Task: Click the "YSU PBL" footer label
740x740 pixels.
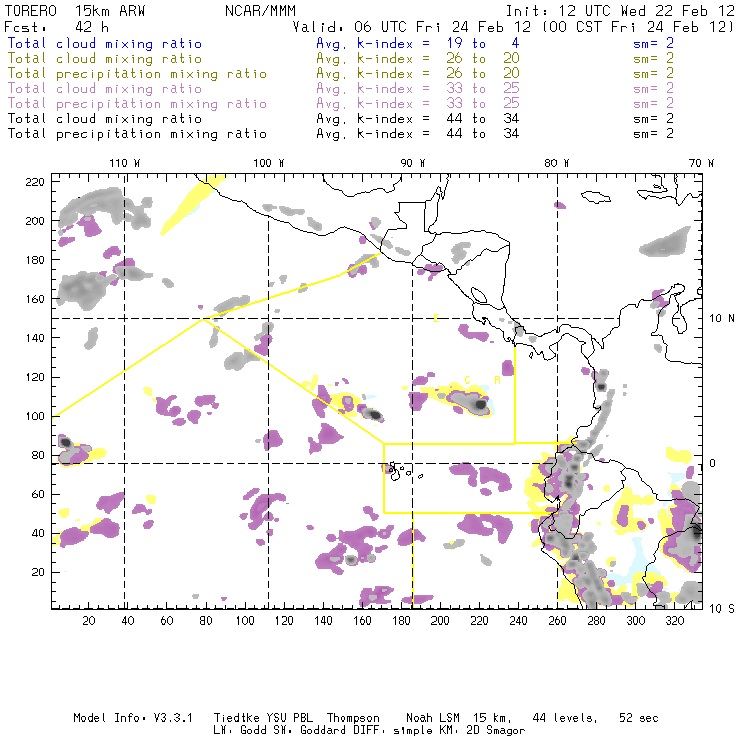Action: coord(289,718)
